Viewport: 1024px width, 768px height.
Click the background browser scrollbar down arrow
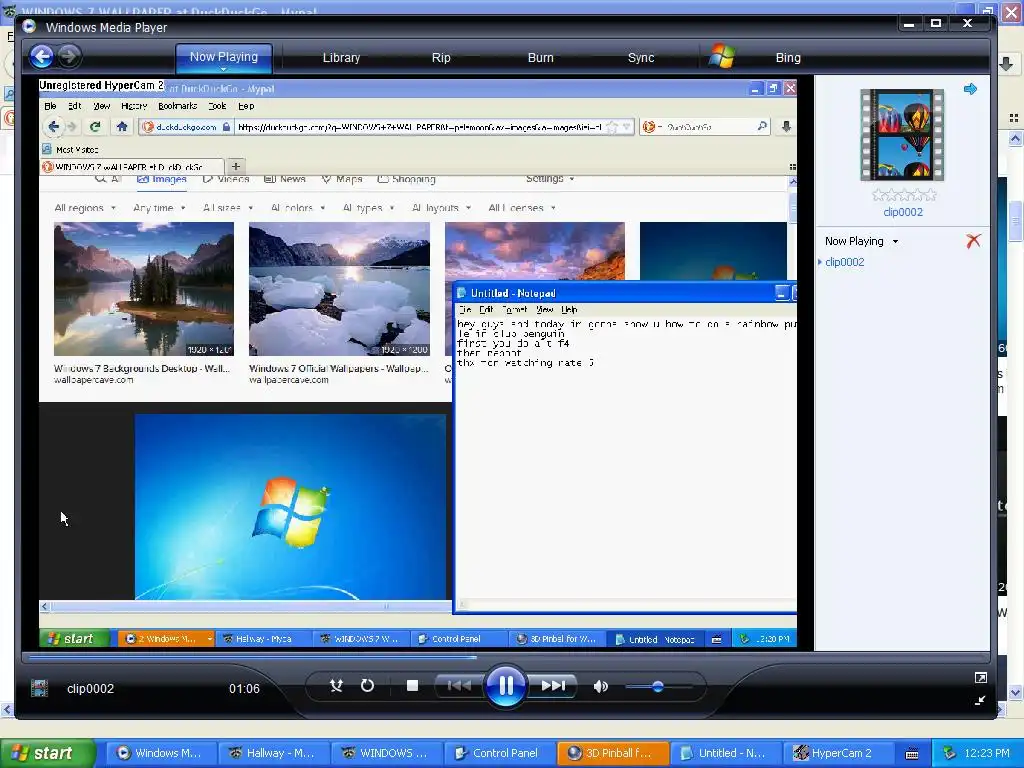coord(1016,692)
